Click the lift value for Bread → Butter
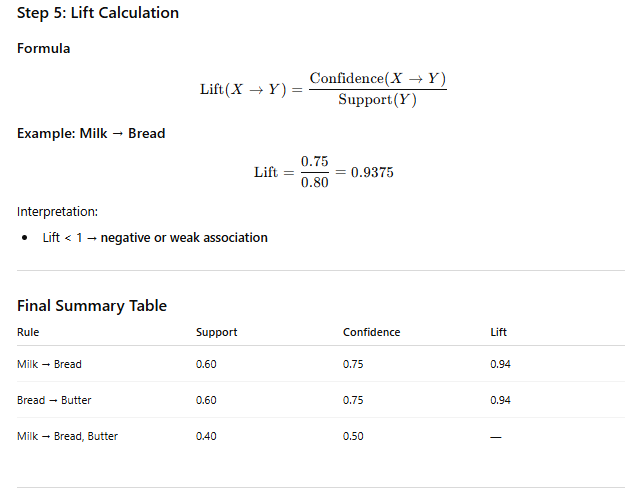The height and width of the screenshot is (498, 625). pos(501,400)
